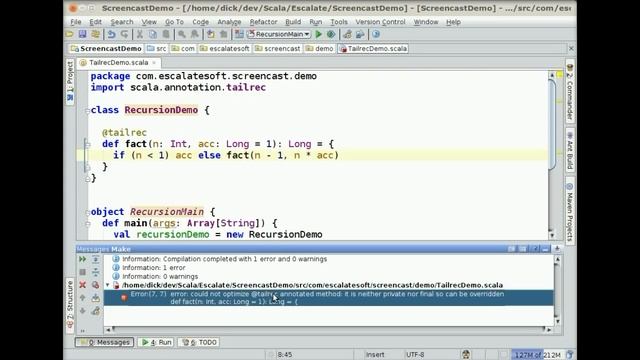Toggle the Insert mode indicator in the status bar
Screen dimensions: 640x360
375,355
